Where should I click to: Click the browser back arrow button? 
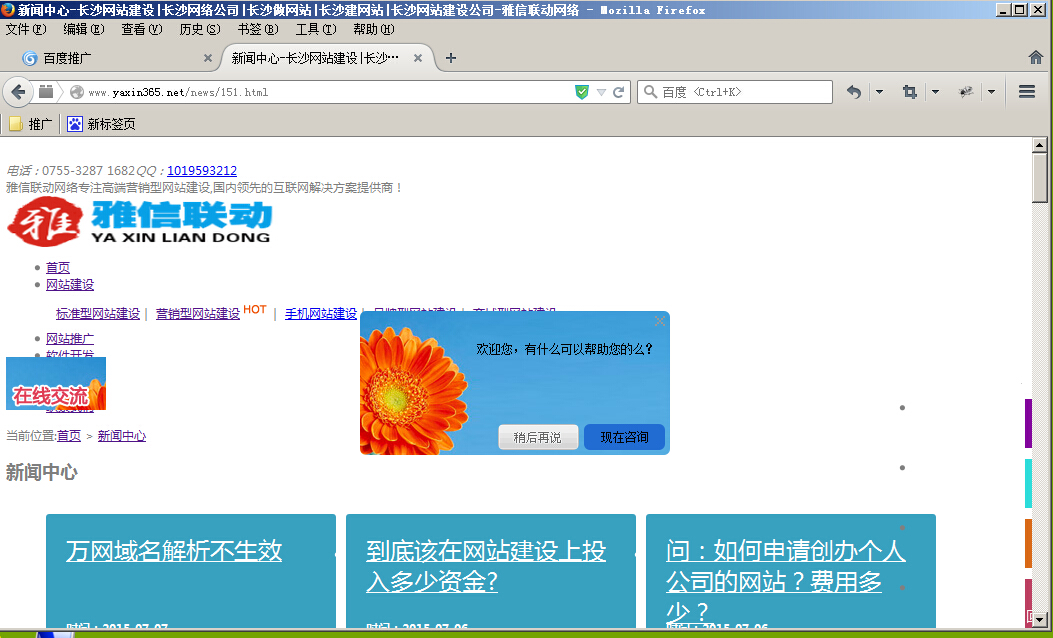click(x=18, y=92)
